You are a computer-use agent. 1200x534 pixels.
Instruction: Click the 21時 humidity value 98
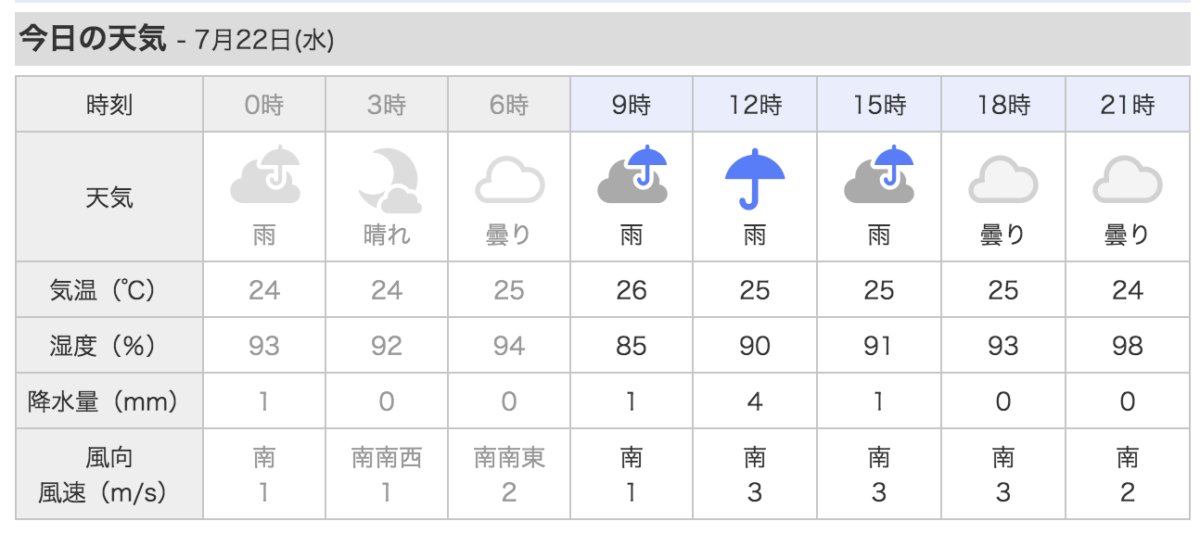[x=1127, y=346]
